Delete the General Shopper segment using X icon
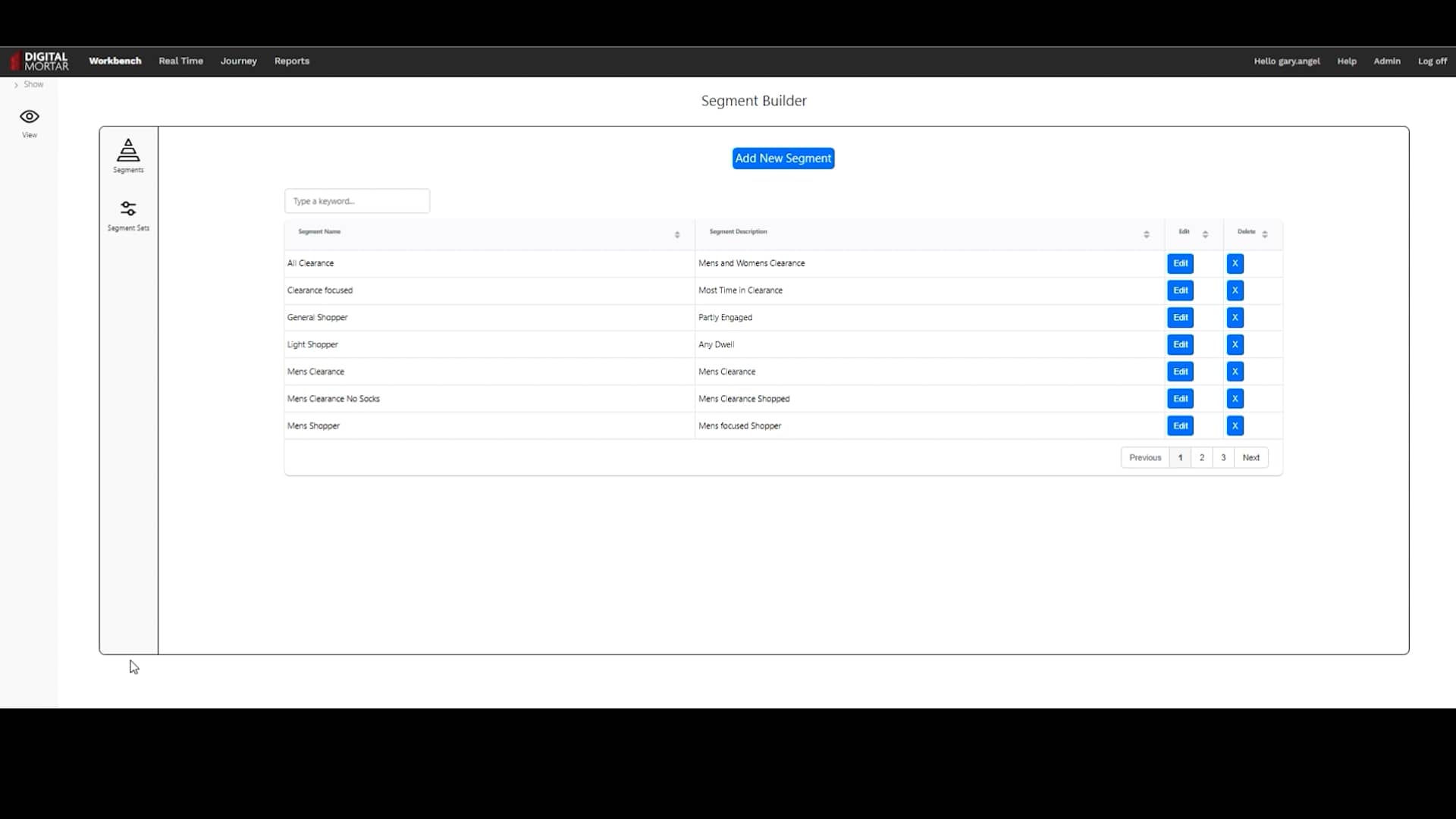 pos(1234,317)
